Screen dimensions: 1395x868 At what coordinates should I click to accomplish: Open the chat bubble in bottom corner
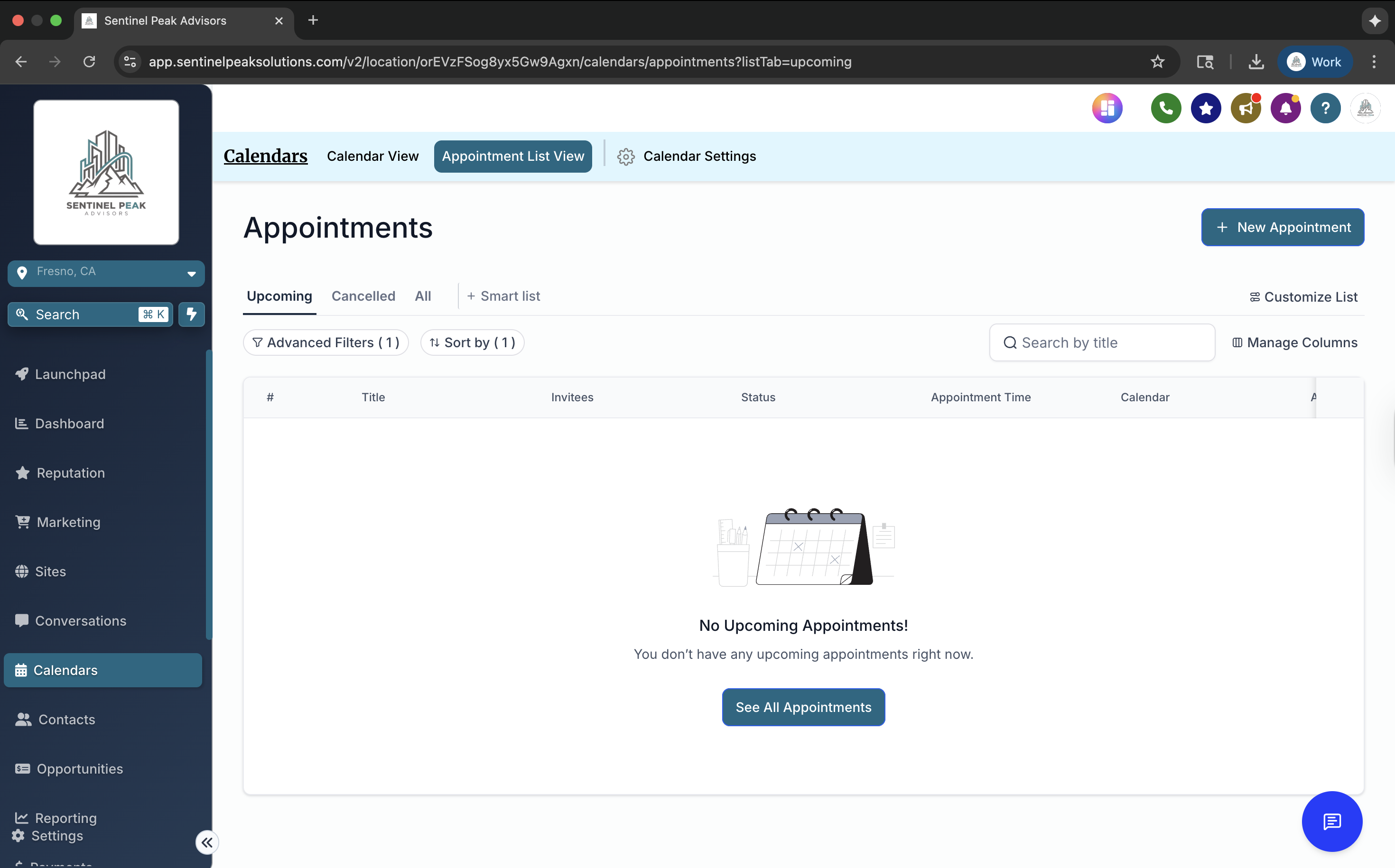[x=1331, y=821]
